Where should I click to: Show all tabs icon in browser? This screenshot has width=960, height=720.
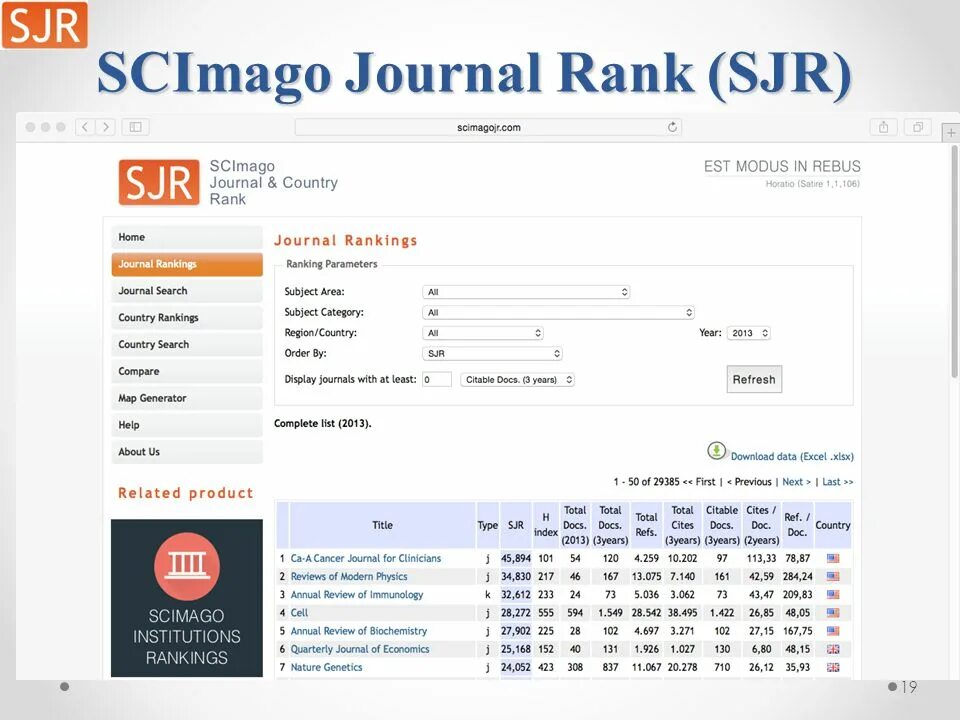[x=918, y=127]
